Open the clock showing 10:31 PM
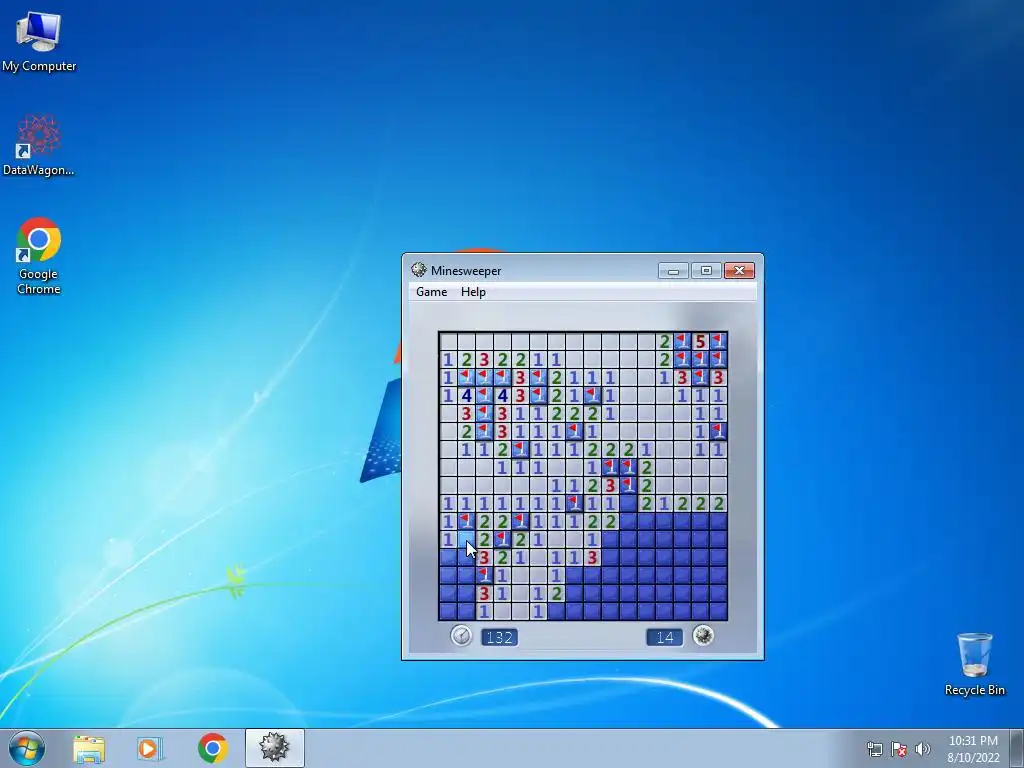The height and width of the screenshot is (768, 1024). point(973,749)
